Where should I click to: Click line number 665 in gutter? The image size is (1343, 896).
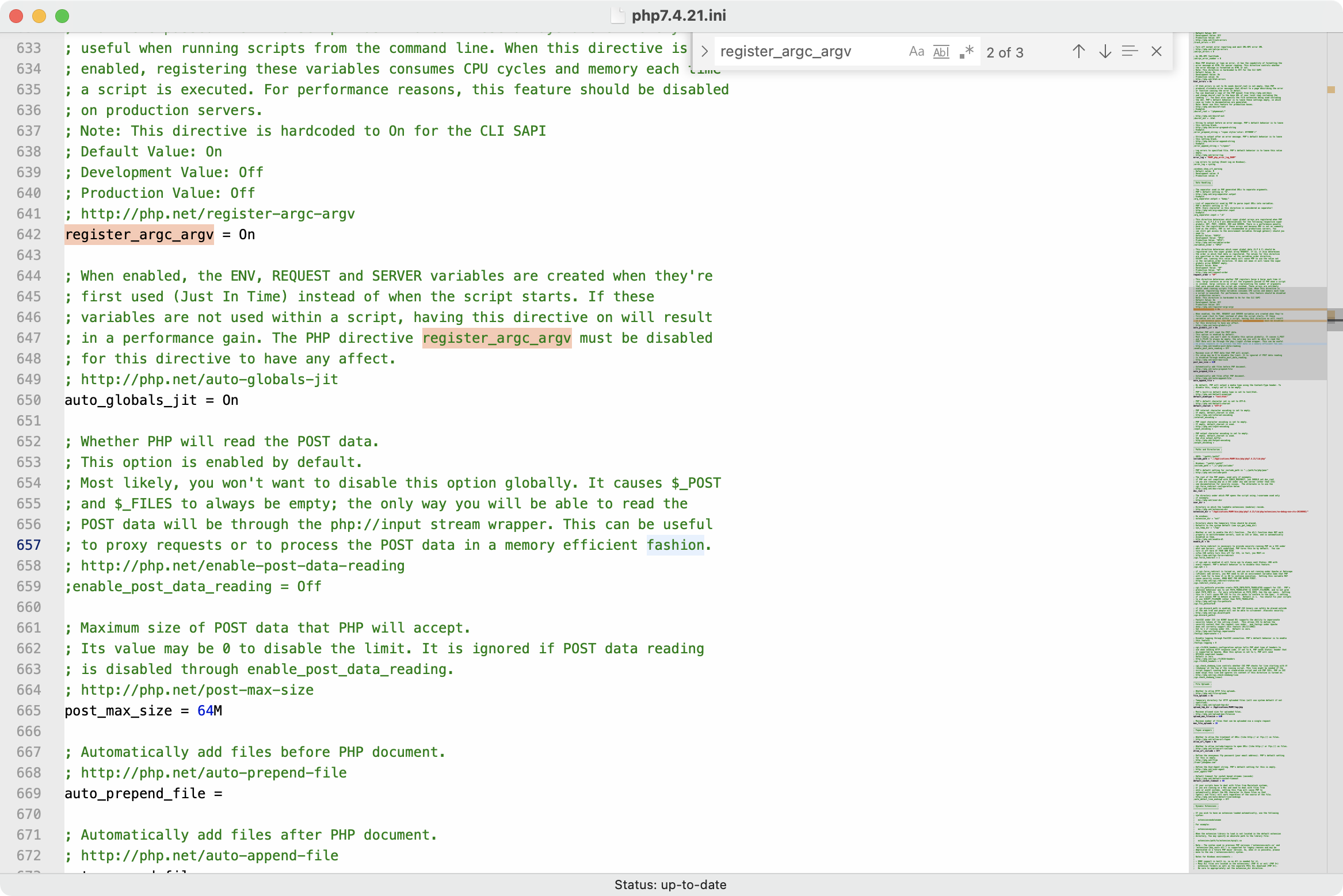[x=29, y=711]
